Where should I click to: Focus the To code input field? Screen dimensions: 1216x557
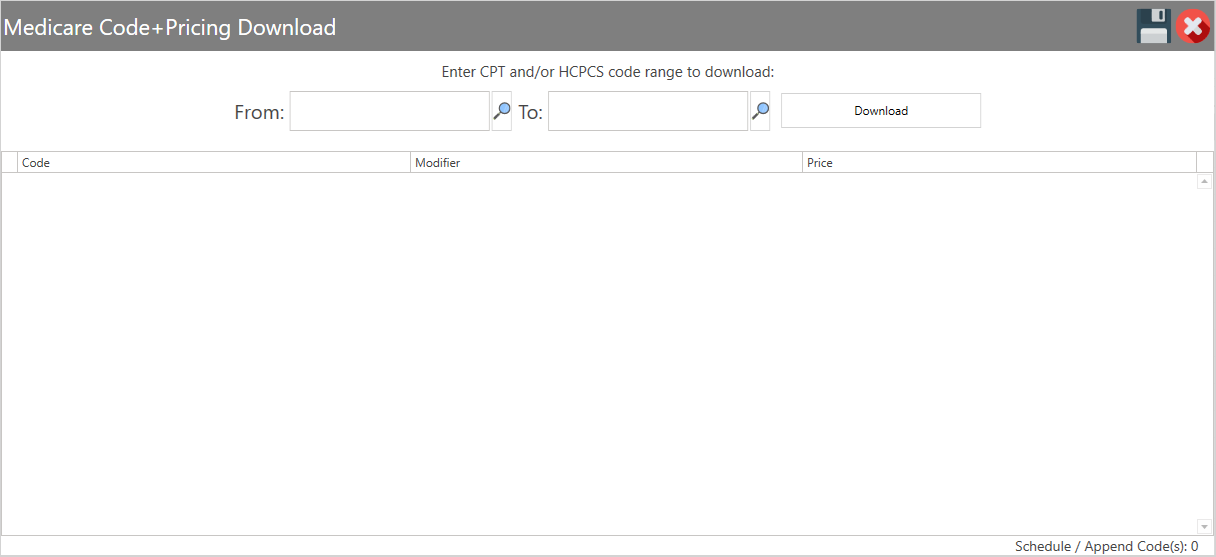pos(648,111)
